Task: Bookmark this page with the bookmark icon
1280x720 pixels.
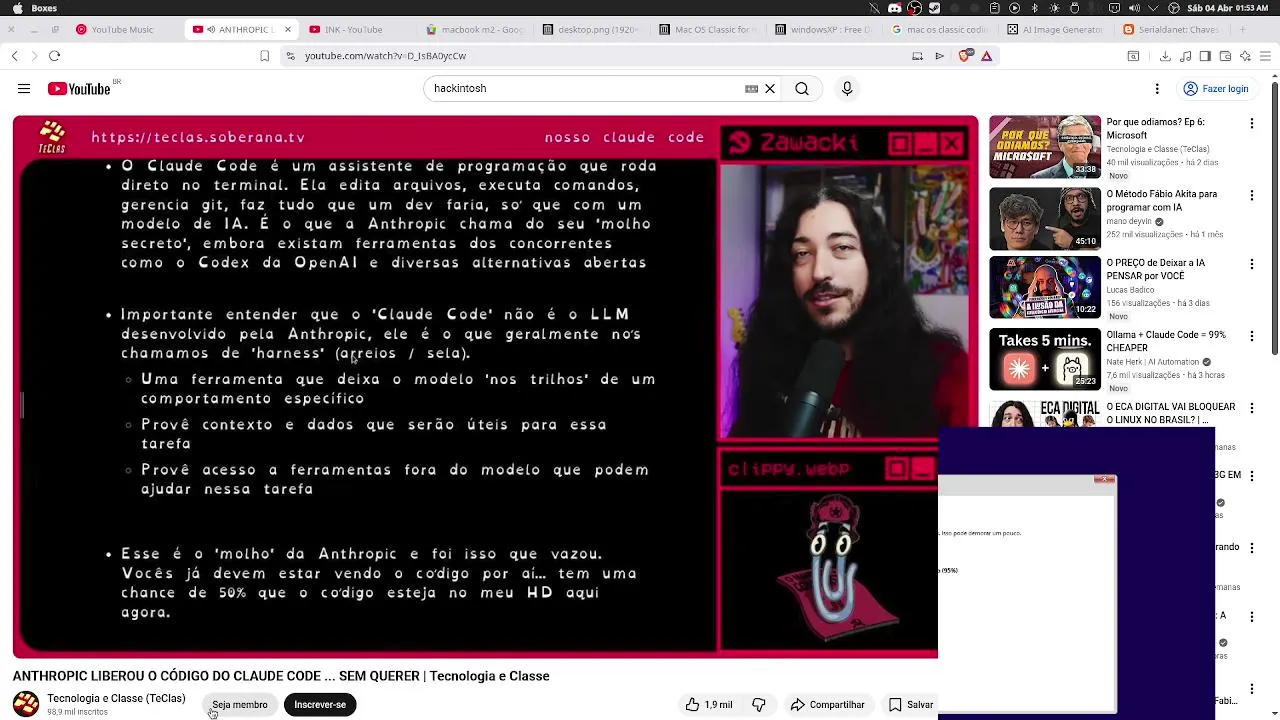Action: click(264, 56)
